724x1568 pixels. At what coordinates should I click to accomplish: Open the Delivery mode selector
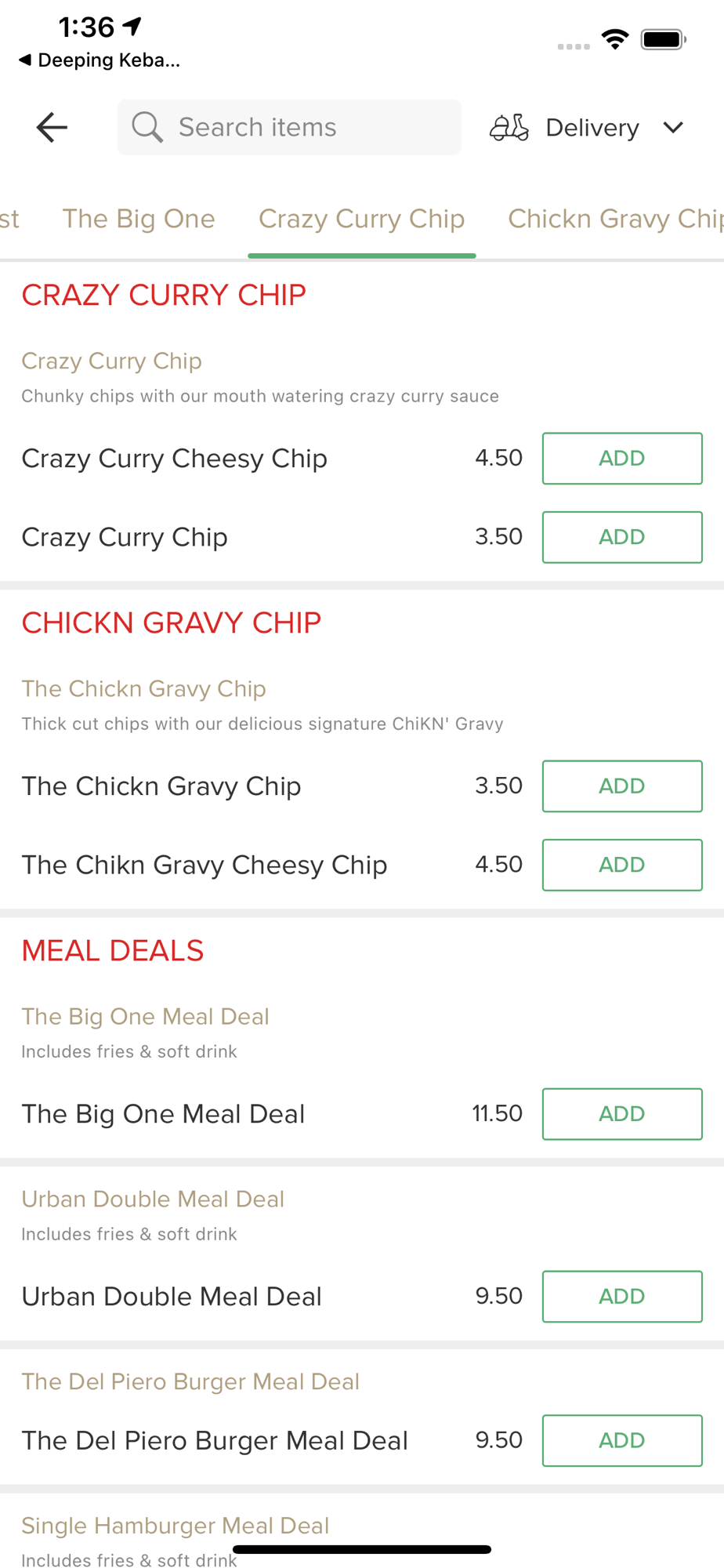[x=588, y=127]
